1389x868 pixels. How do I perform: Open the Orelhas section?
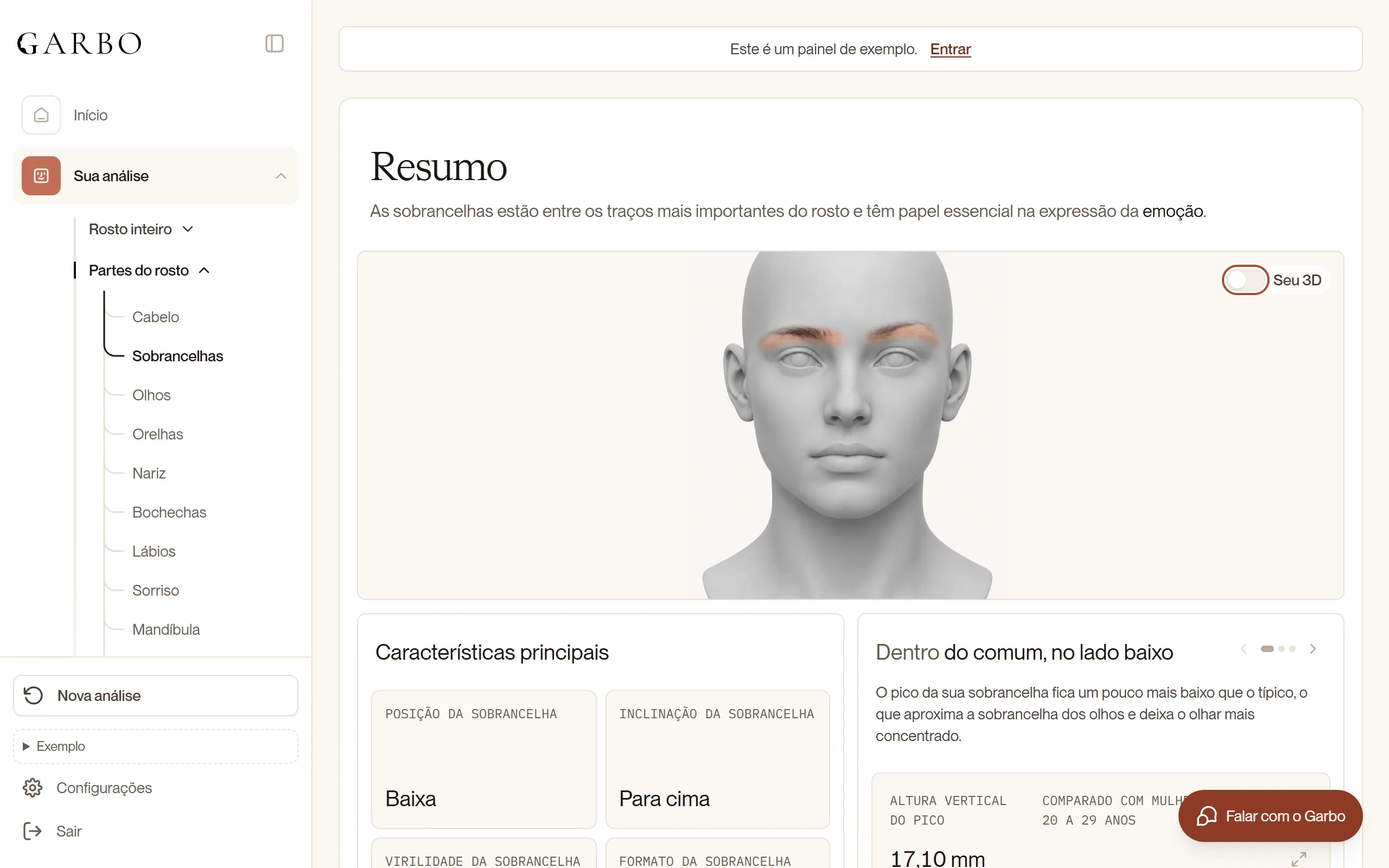coord(158,434)
